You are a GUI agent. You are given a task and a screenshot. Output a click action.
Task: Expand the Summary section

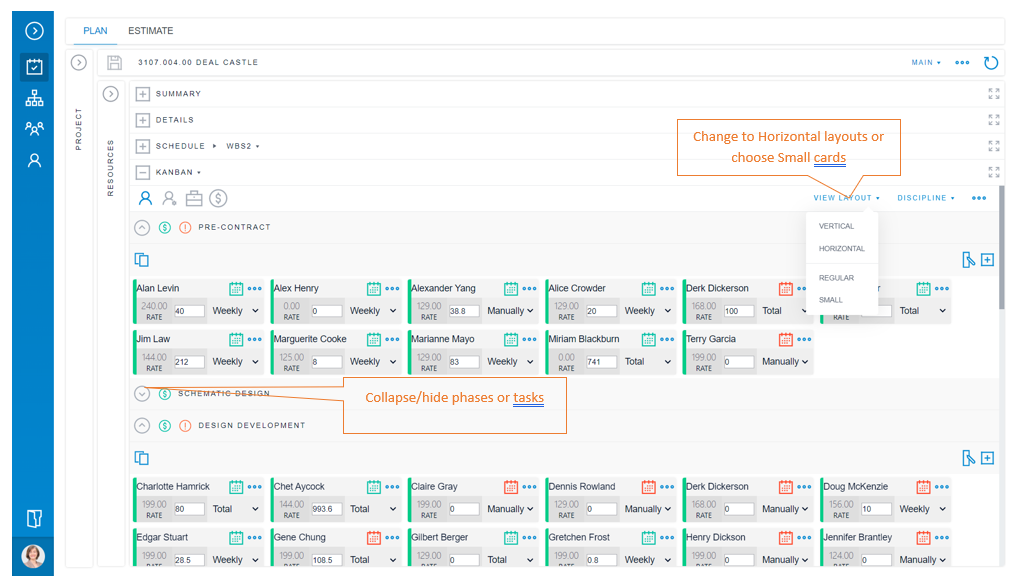(143, 94)
